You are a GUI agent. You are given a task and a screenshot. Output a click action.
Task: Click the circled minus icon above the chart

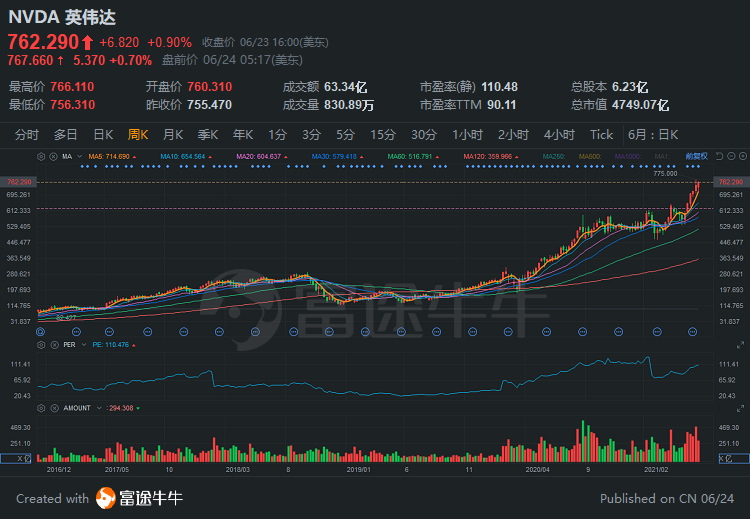click(731, 156)
